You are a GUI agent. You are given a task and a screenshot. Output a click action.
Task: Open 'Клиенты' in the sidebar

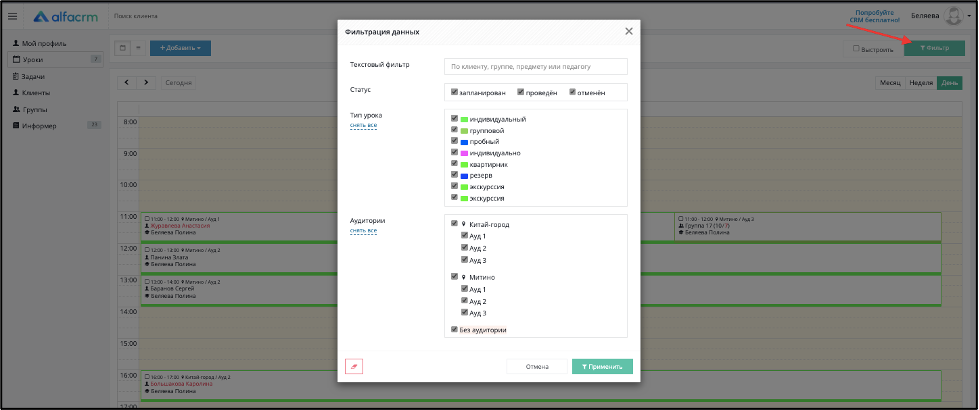[x=36, y=93]
